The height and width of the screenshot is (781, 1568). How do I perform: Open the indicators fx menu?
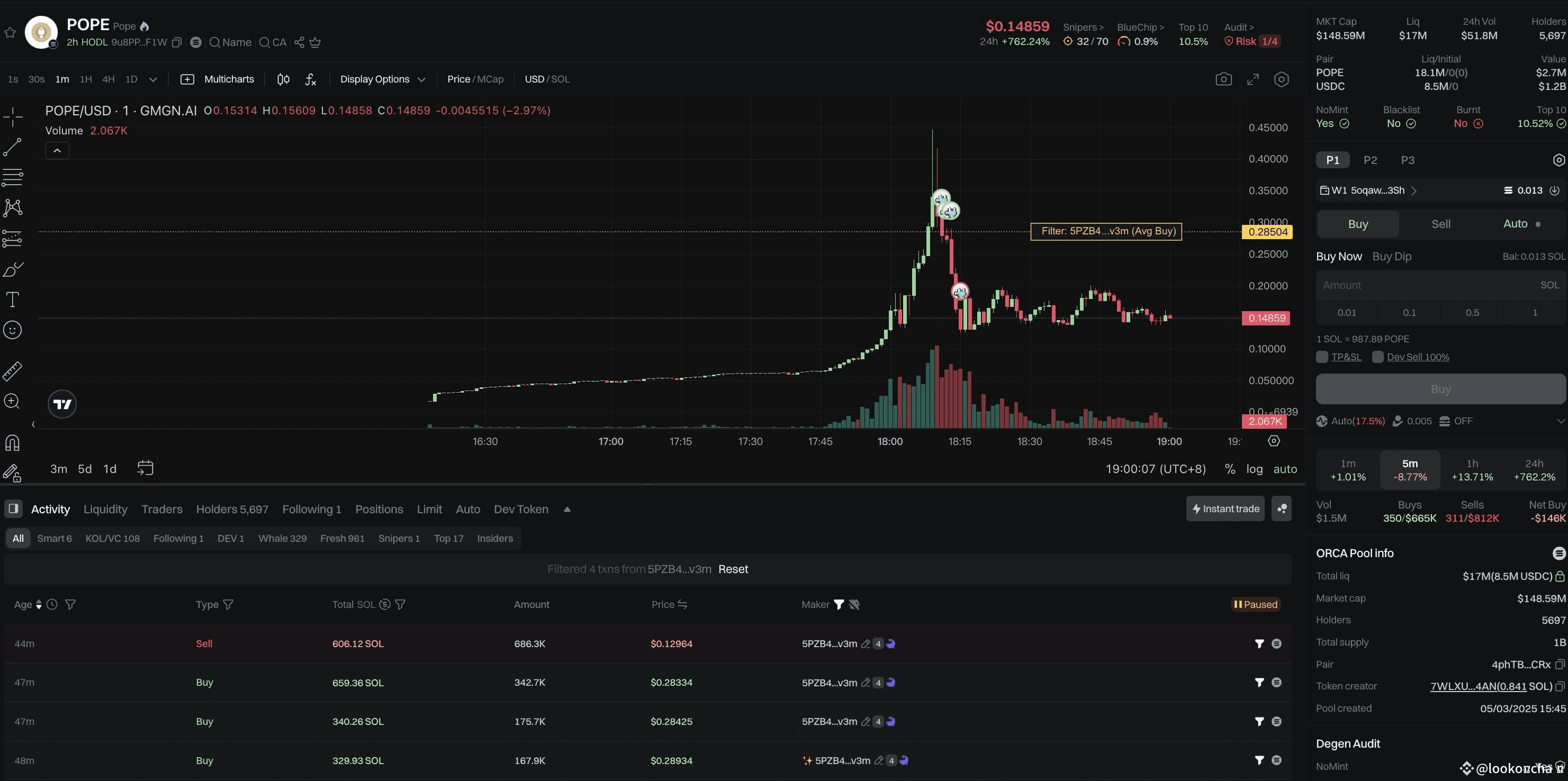point(310,80)
